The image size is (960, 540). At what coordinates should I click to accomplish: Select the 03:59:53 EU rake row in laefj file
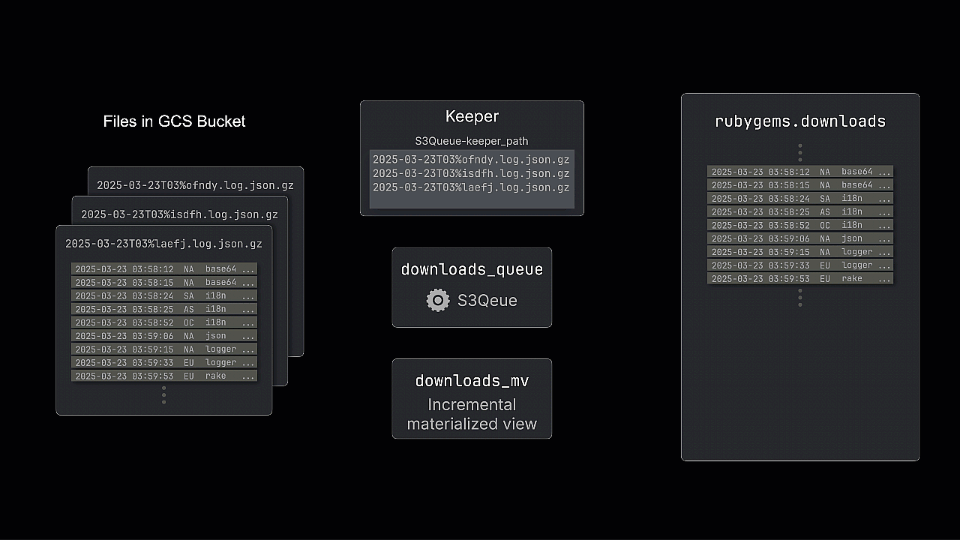click(164, 376)
